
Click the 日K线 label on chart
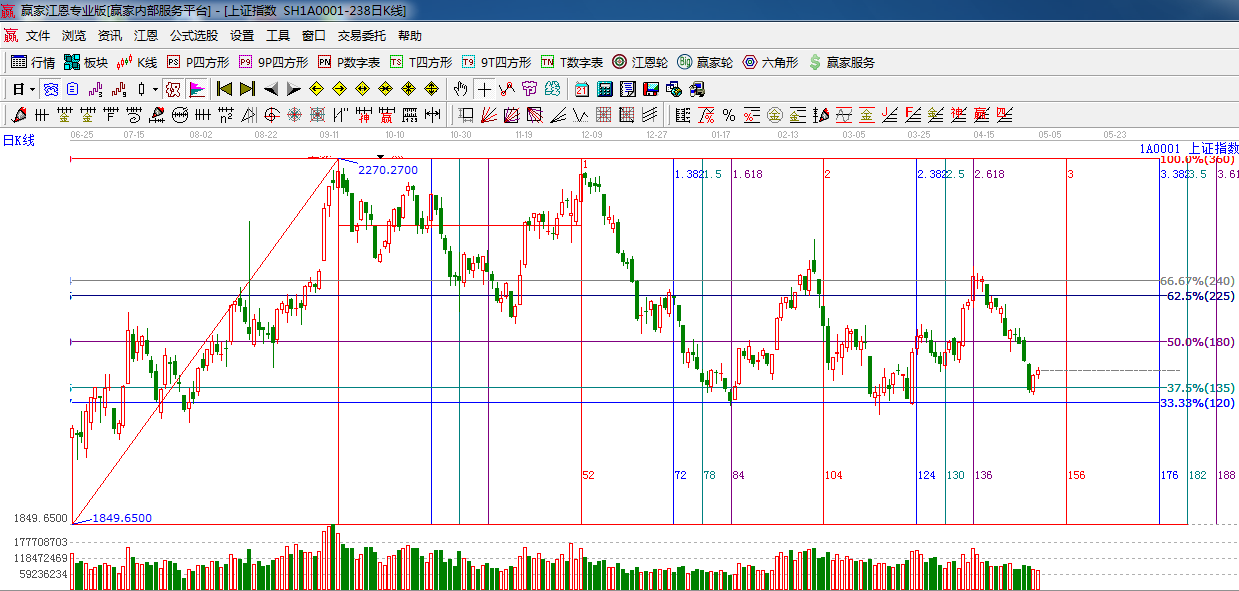pos(18,140)
